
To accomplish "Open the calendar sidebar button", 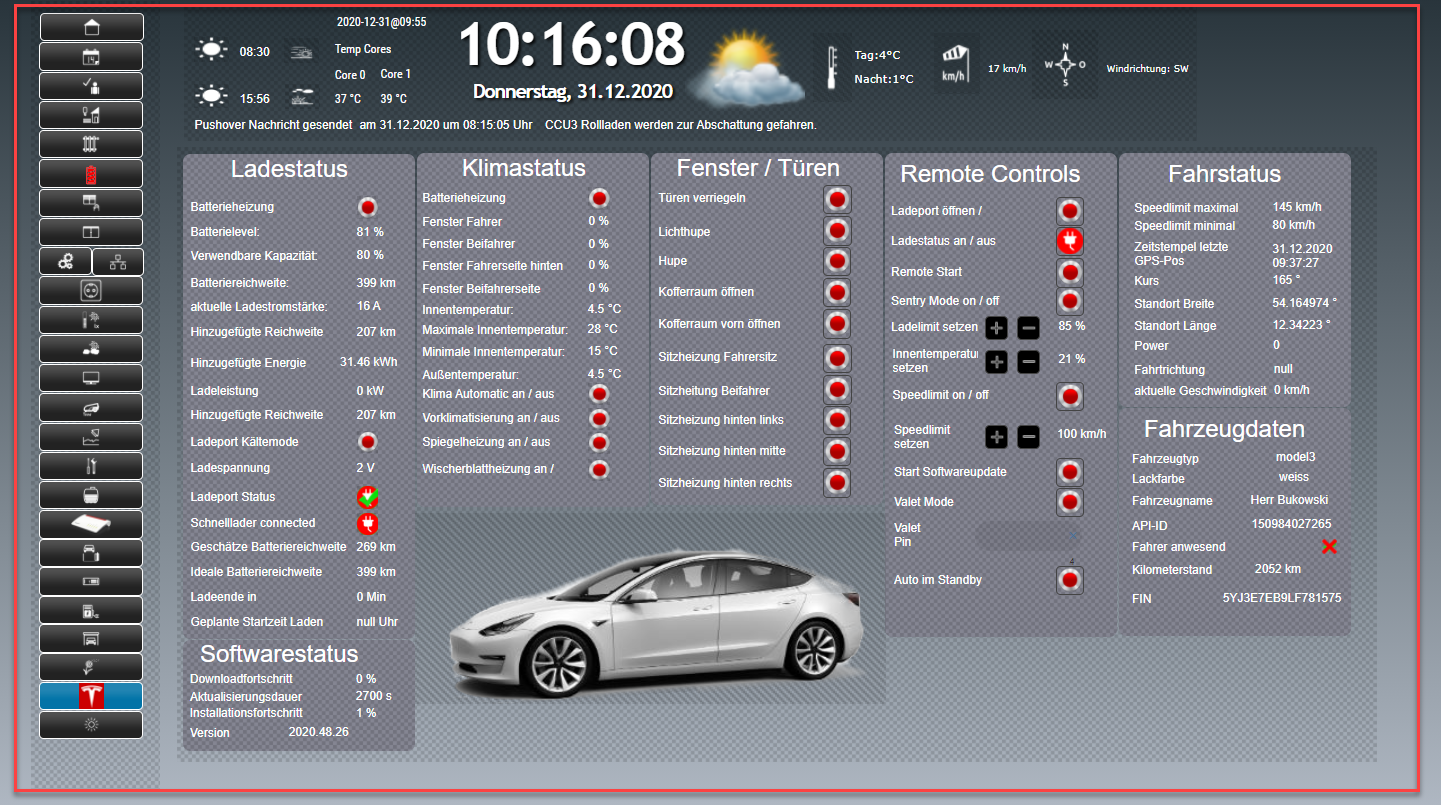I will [91, 57].
